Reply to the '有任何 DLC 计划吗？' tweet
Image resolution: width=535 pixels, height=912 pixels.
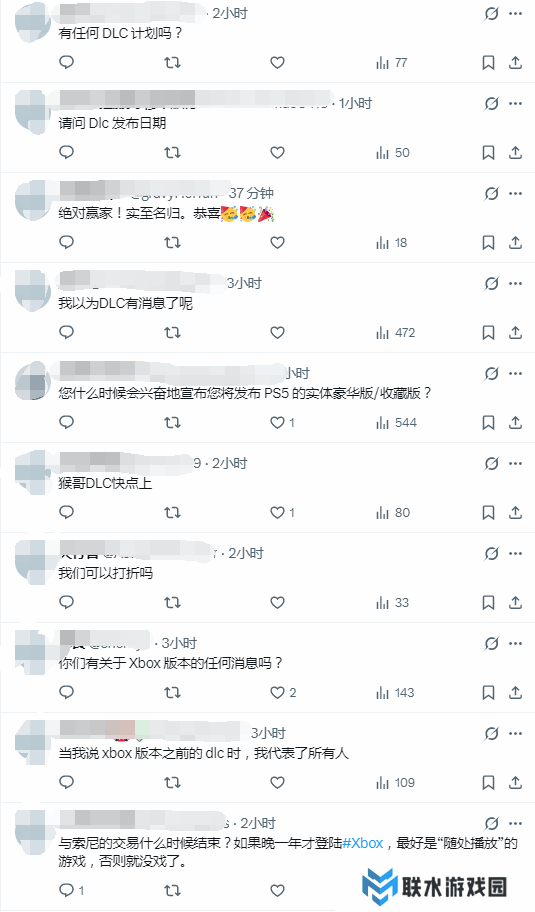coord(67,62)
